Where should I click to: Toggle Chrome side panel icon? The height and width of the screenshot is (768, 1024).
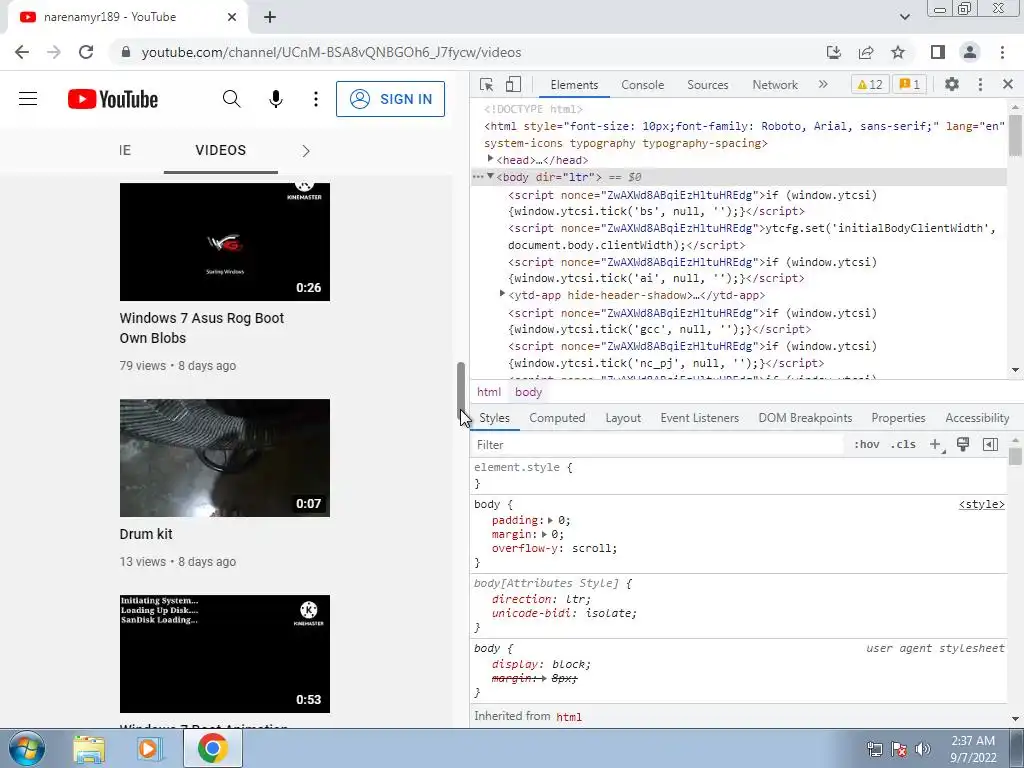coord(938,52)
